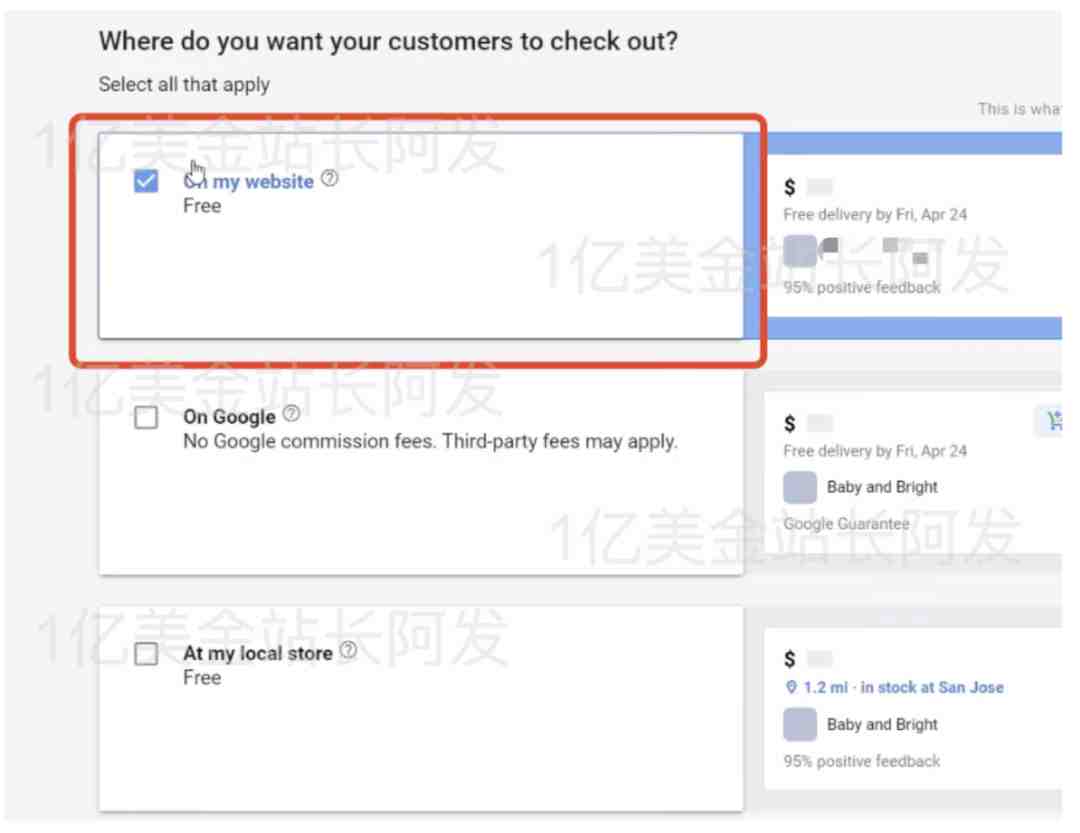Click help icon after At my local store
The height and width of the screenshot is (833, 1080).
[349, 650]
